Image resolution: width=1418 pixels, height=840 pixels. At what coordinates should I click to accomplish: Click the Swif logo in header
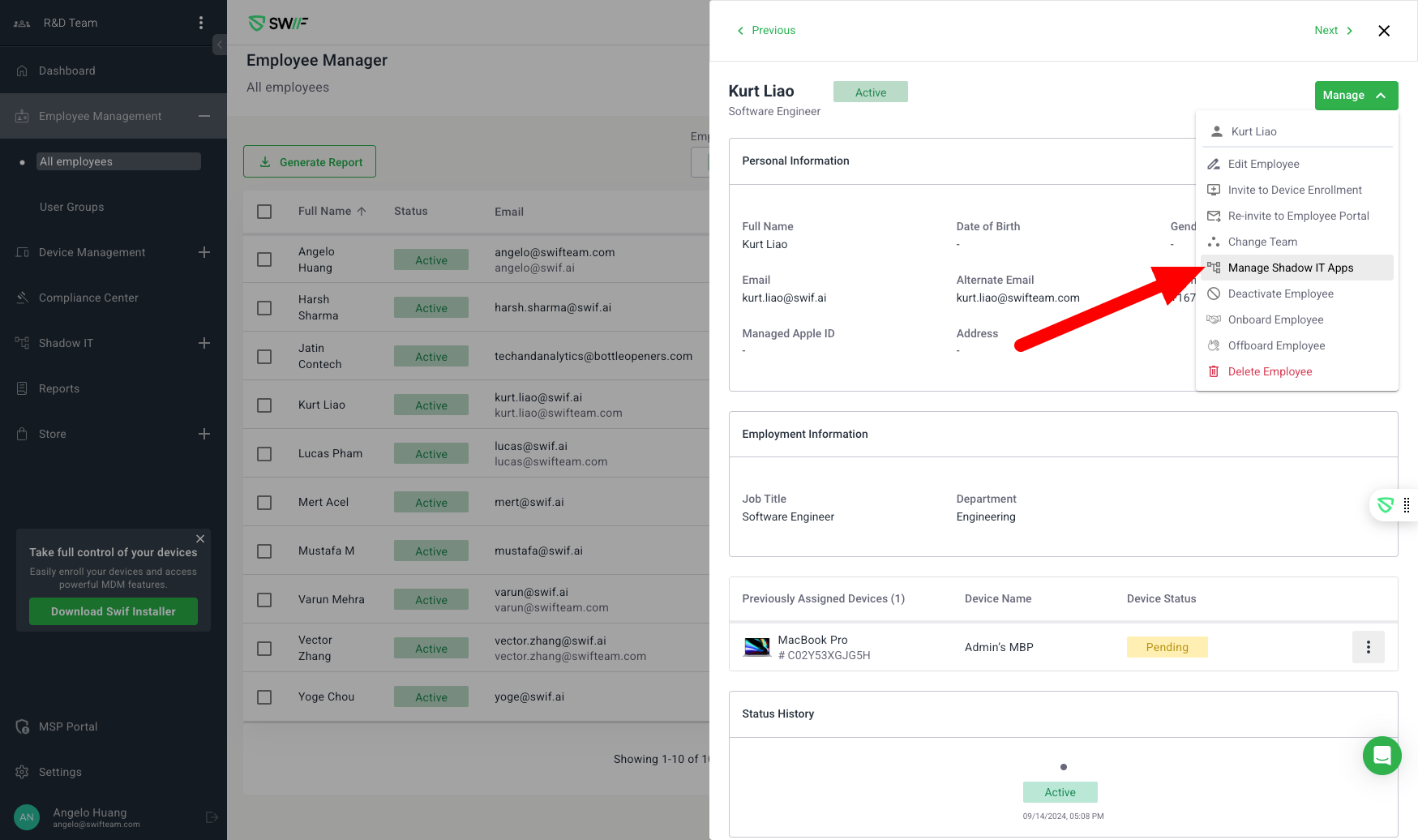pyautogui.click(x=278, y=24)
